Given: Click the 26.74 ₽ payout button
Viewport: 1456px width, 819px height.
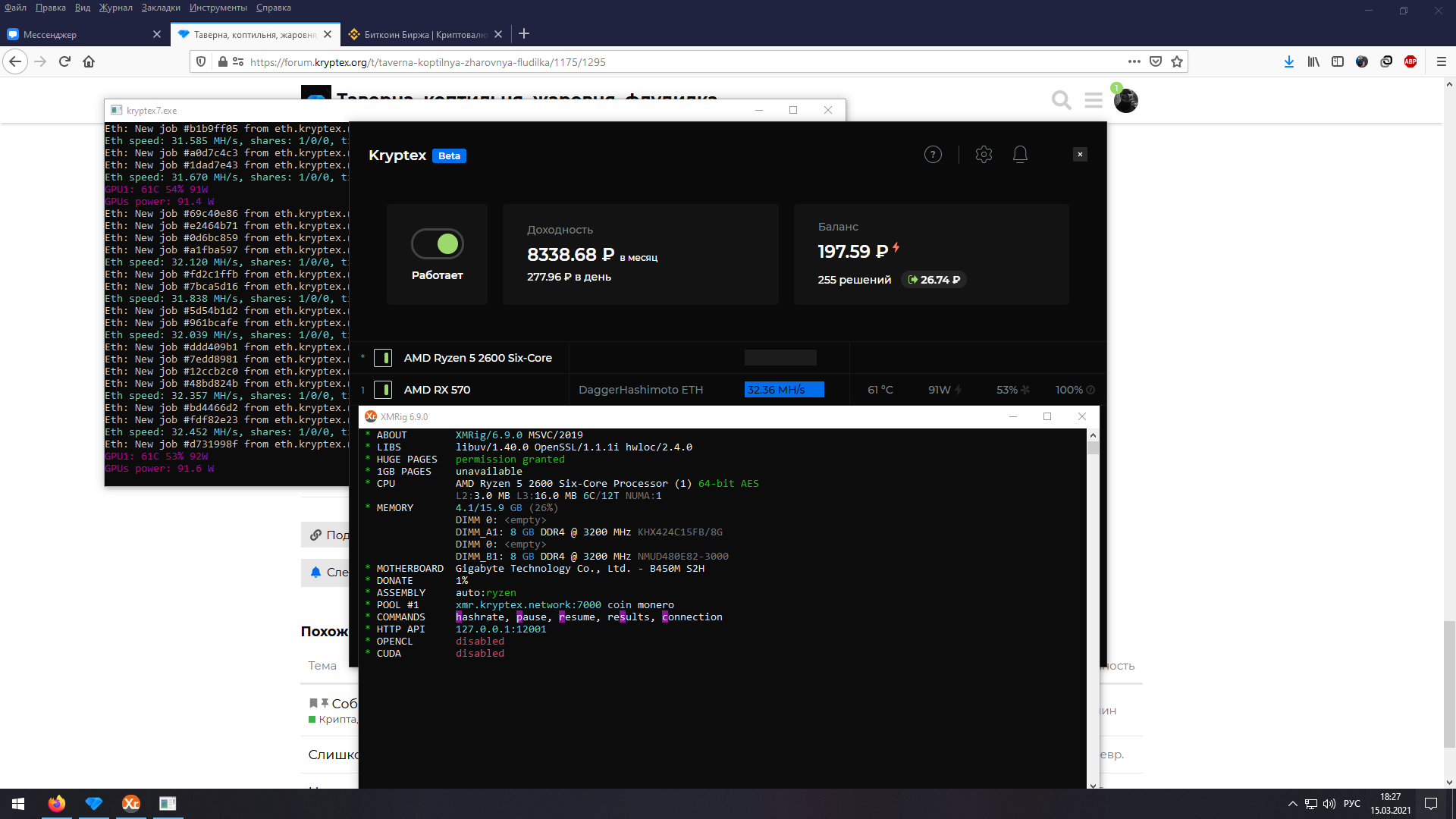Looking at the screenshot, I should 934,280.
